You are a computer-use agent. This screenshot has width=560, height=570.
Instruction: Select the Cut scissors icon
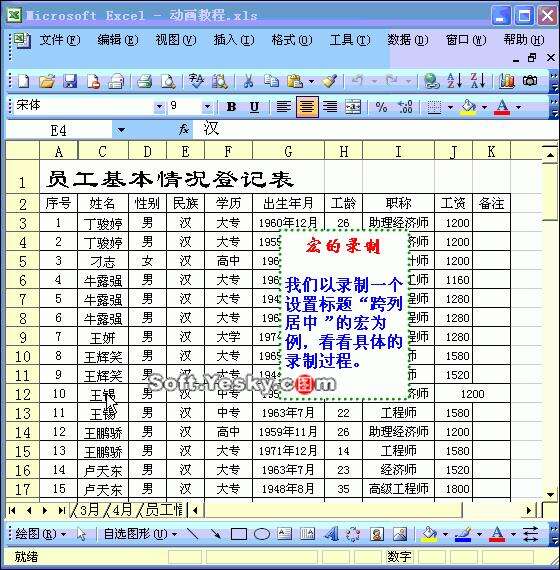pyautogui.click(x=248, y=81)
